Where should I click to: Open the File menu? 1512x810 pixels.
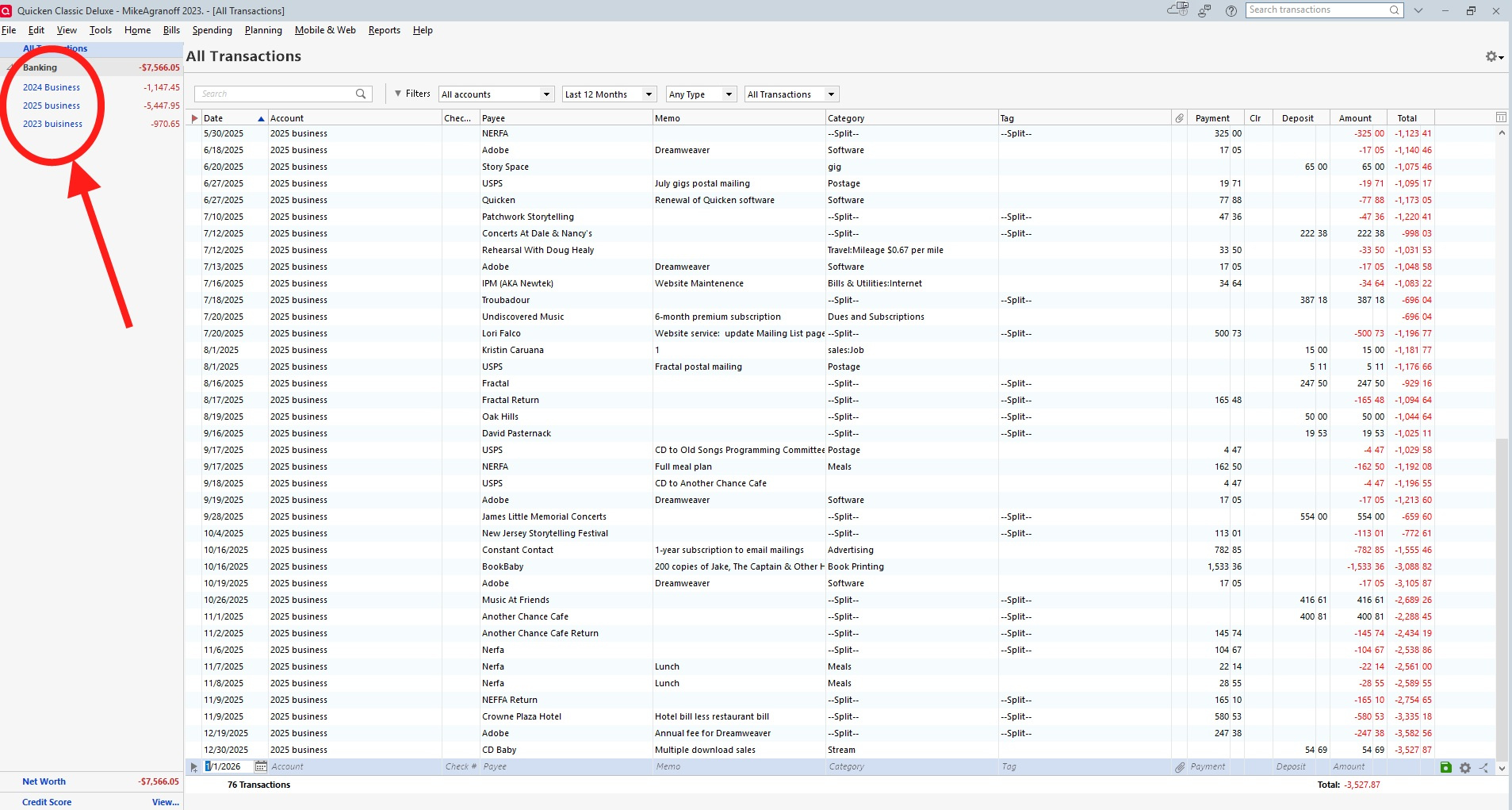coord(9,30)
